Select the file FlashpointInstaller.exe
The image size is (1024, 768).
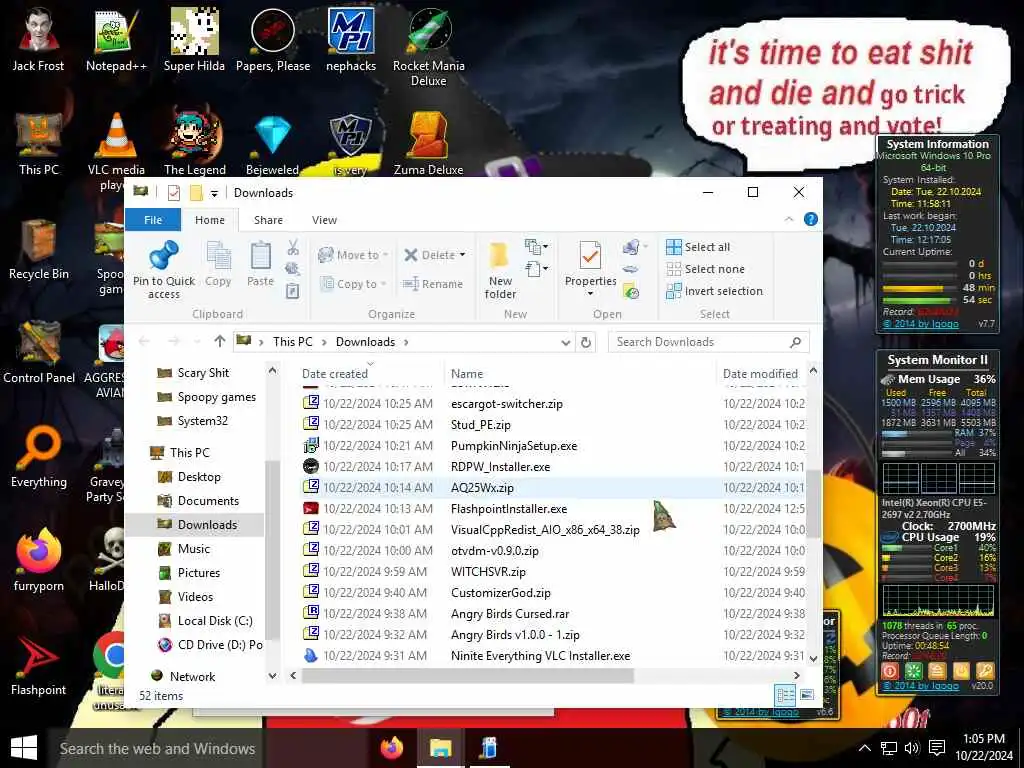pos(509,509)
